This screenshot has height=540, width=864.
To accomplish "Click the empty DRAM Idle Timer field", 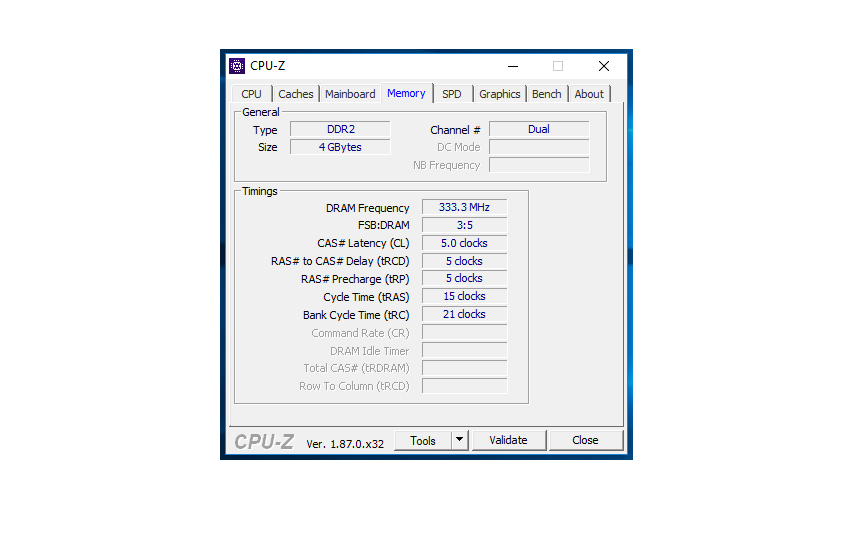I will [x=465, y=350].
